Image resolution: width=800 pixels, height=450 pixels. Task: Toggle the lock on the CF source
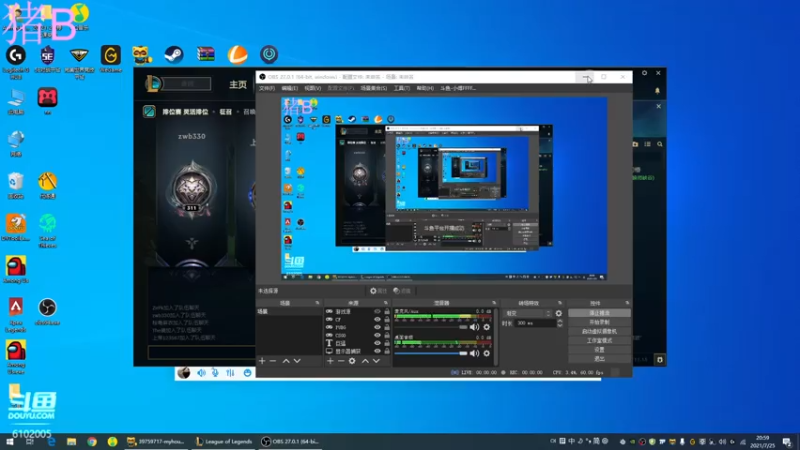[387, 319]
